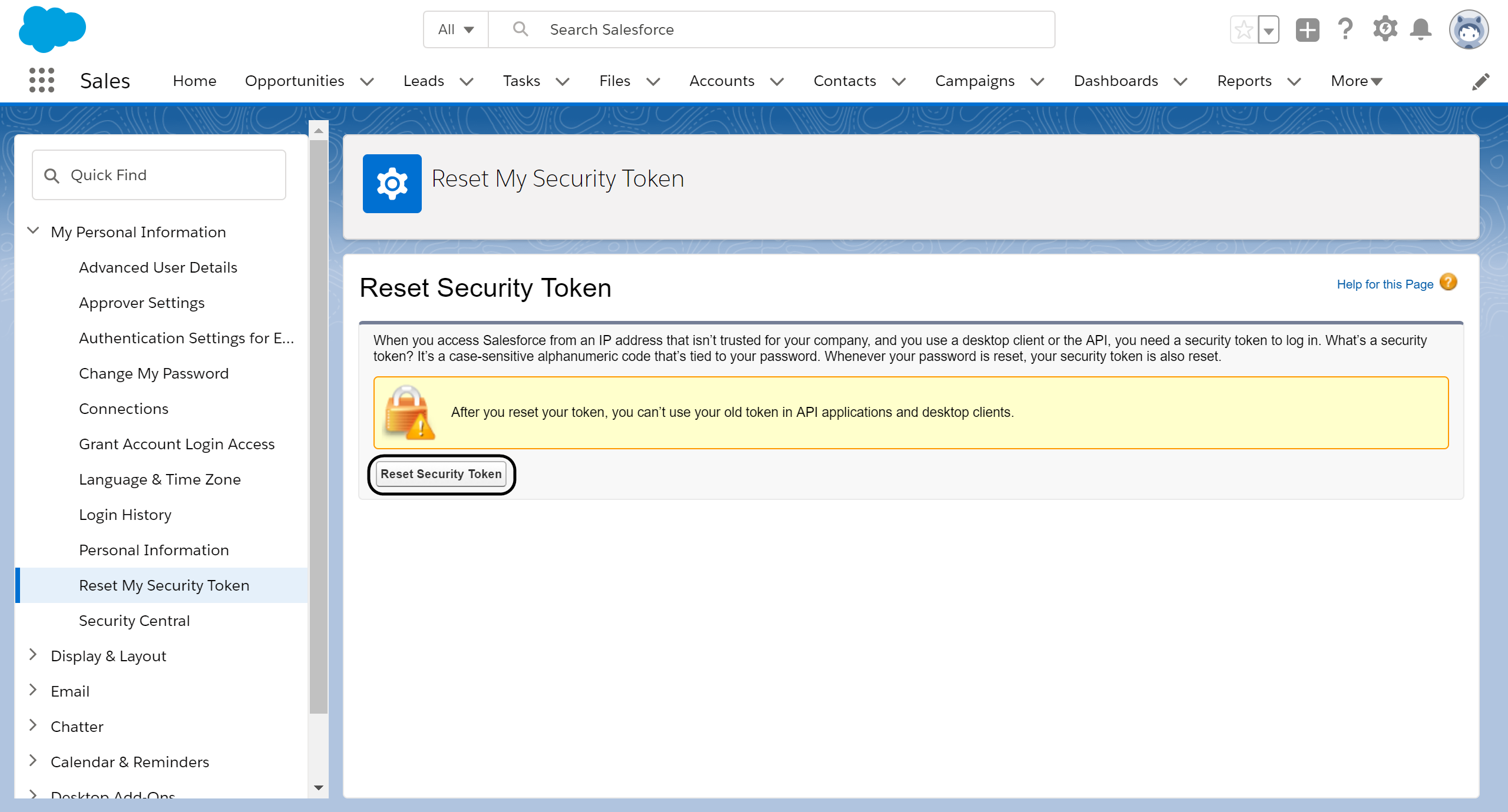Expand the Dashboards tab chevron
1508x812 pixels.
(1180, 81)
